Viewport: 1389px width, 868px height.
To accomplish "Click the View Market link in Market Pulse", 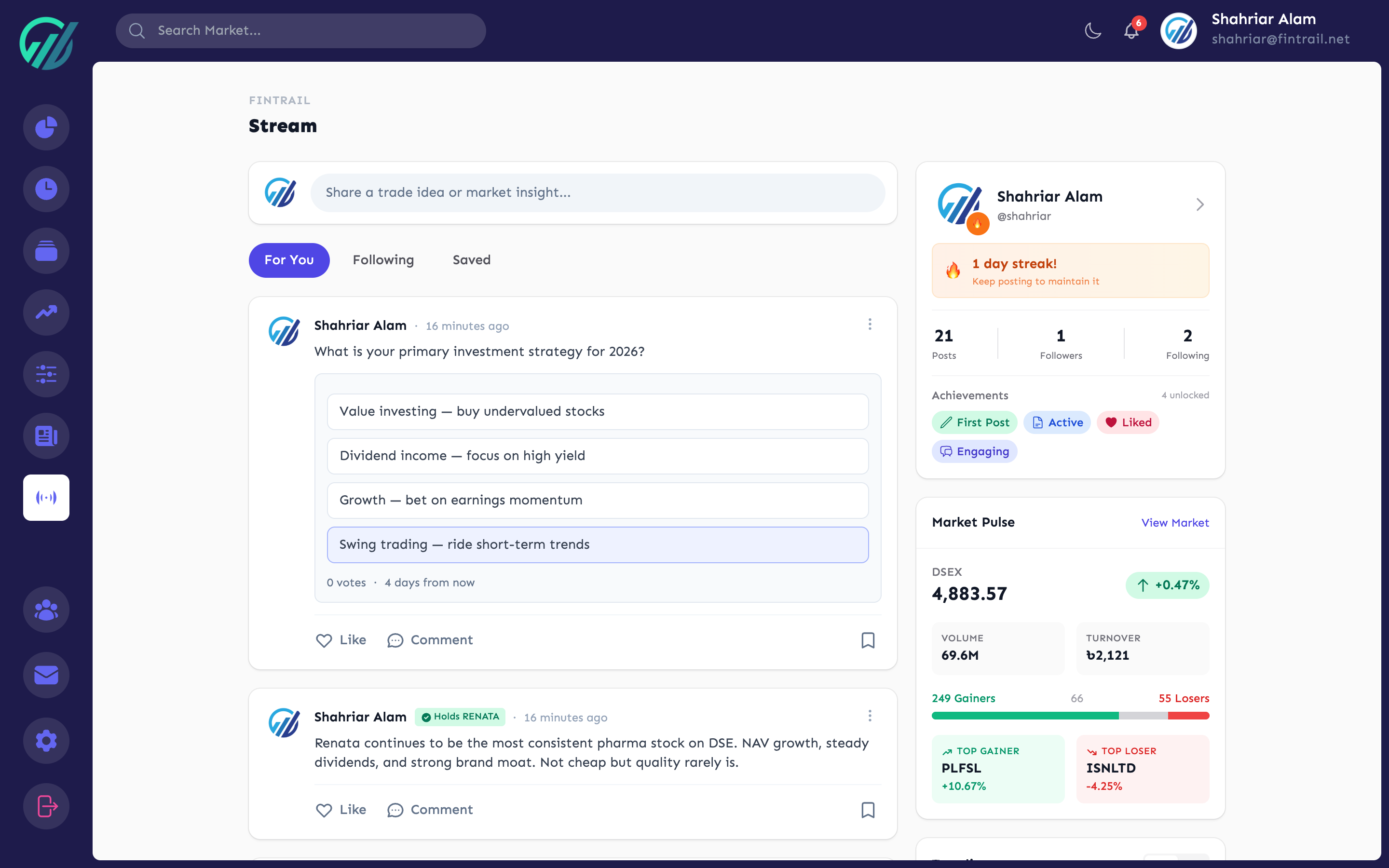I will coord(1174,522).
